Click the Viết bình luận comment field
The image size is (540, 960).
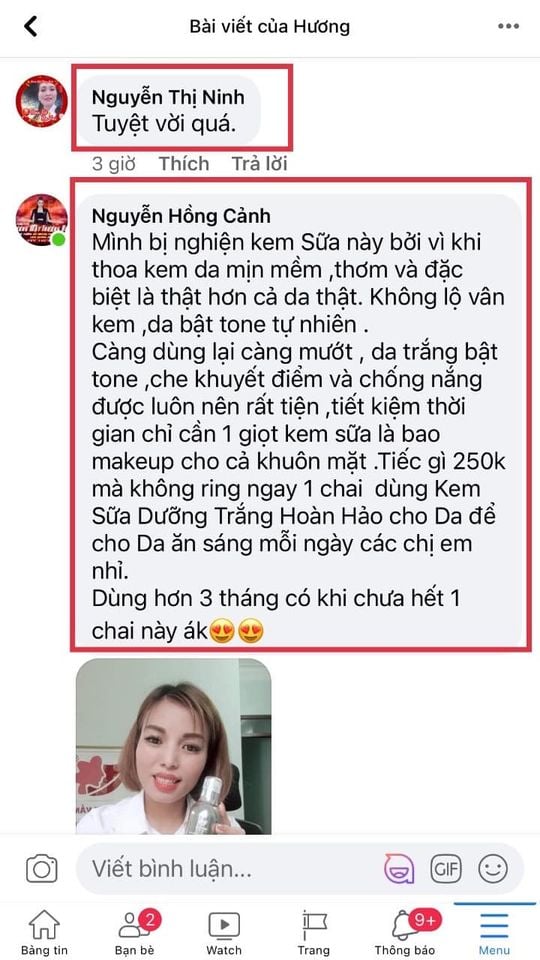(x=233, y=868)
